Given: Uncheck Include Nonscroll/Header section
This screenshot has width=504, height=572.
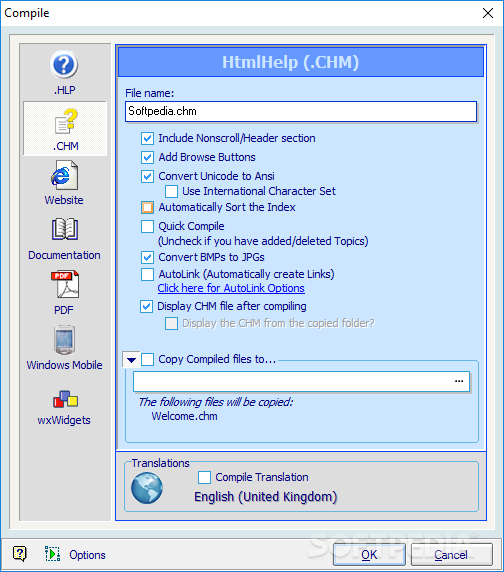Looking at the screenshot, I should (x=147, y=138).
